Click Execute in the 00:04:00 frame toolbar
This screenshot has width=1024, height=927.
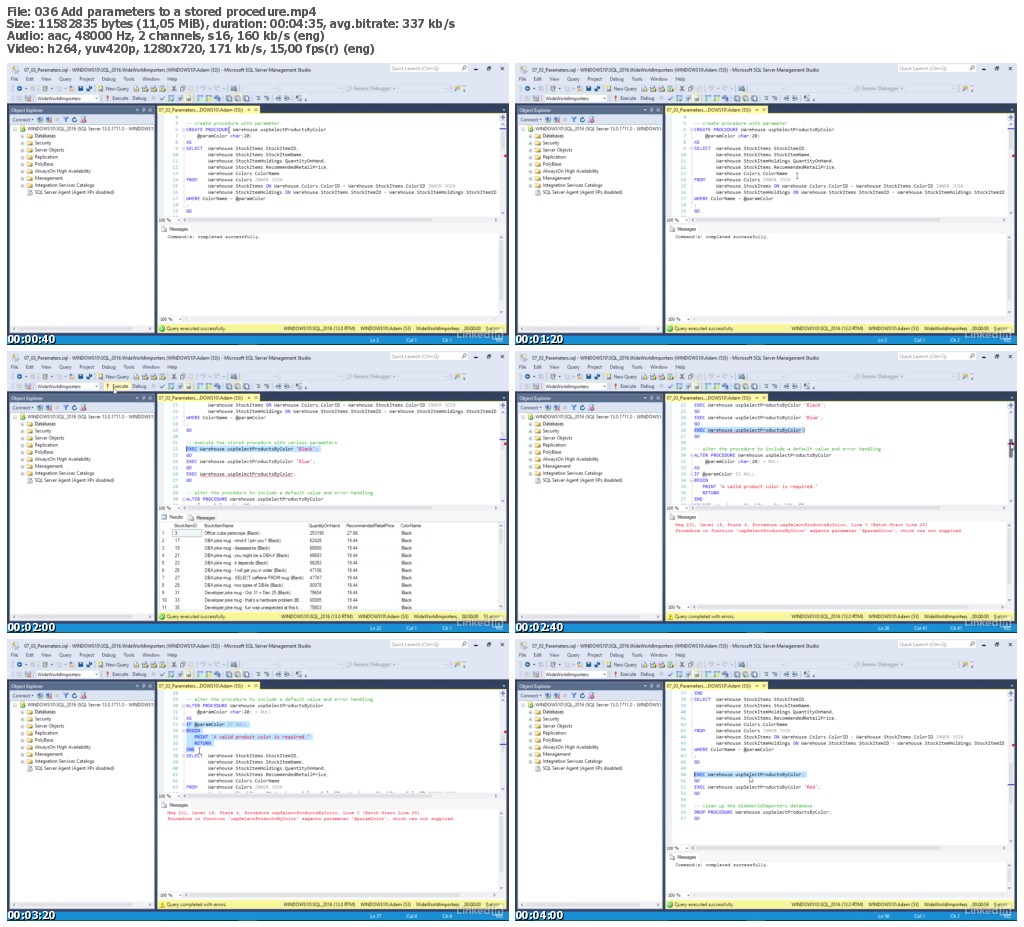626,674
